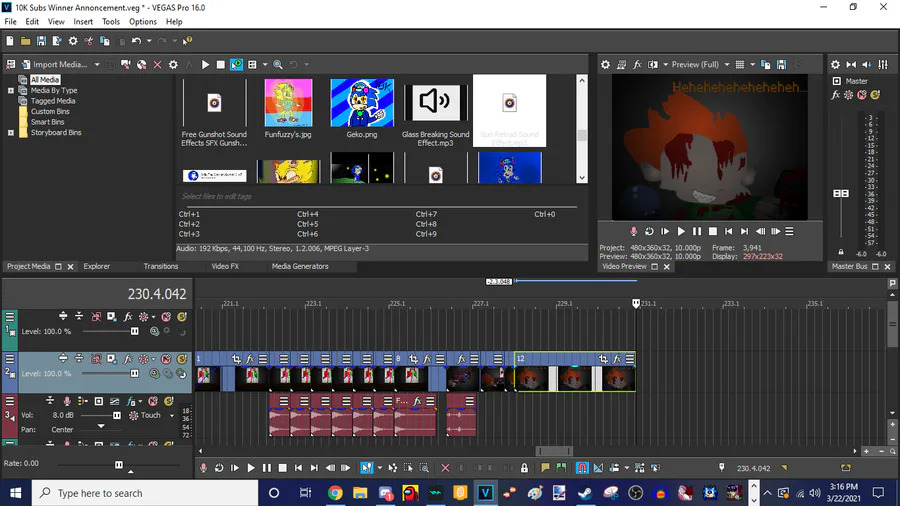Start media preview in Project Media toolbar

coord(205,65)
